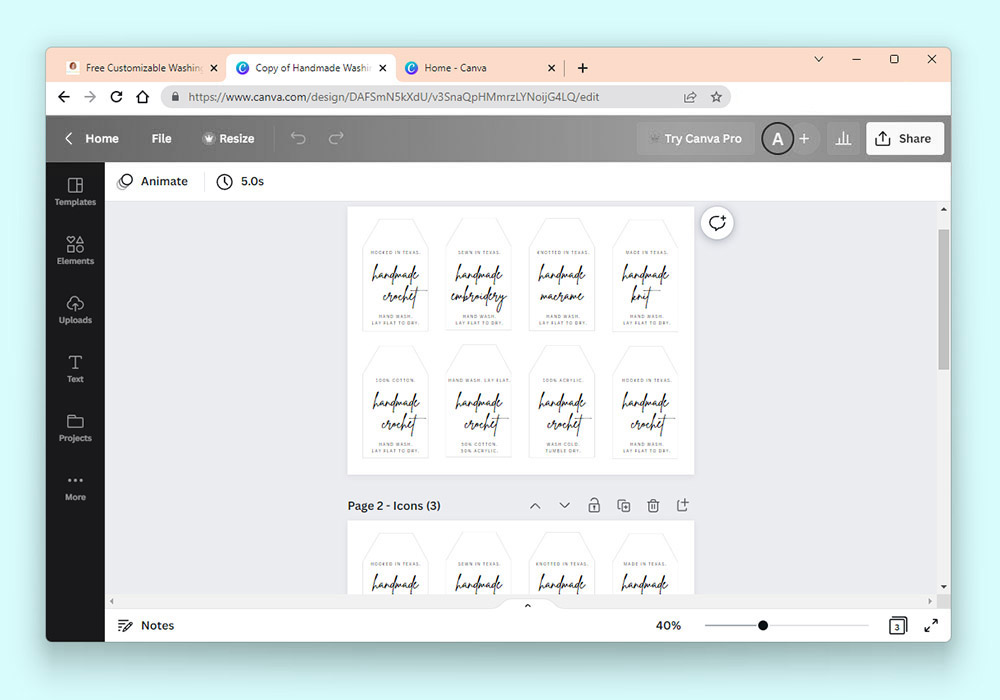The height and width of the screenshot is (700, 1000).
Task: Open the Uploads panel
Action: pos(75,310)
